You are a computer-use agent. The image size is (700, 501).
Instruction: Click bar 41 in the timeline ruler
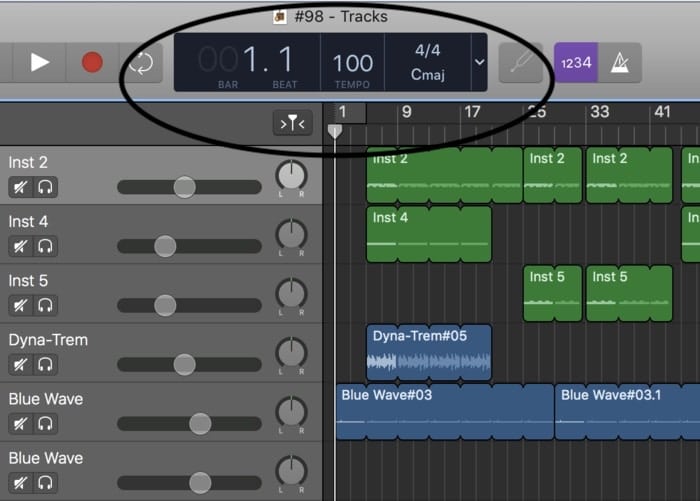click(662, 112)
